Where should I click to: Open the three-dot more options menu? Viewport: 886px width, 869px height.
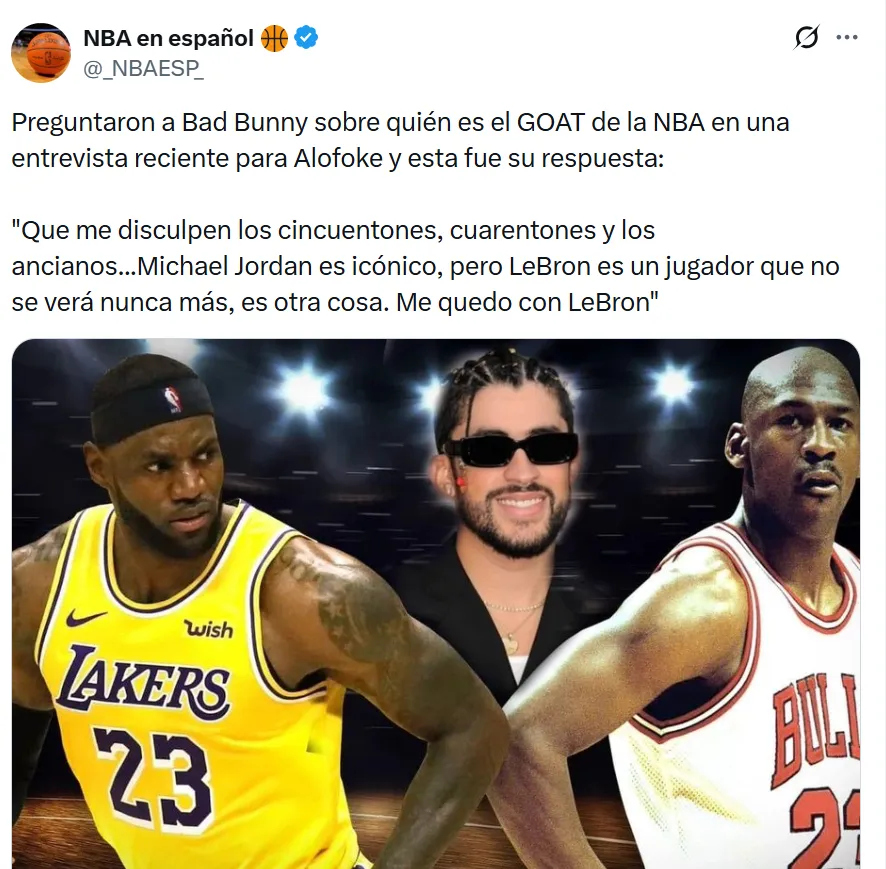pyautogui.click(x=846, y=37)
